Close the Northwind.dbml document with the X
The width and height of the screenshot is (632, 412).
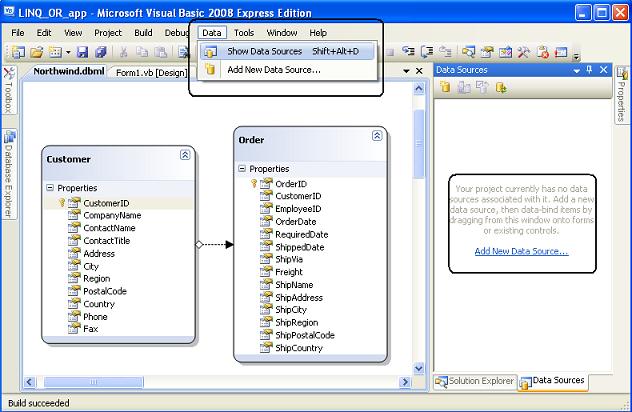(x=419, y=71)
